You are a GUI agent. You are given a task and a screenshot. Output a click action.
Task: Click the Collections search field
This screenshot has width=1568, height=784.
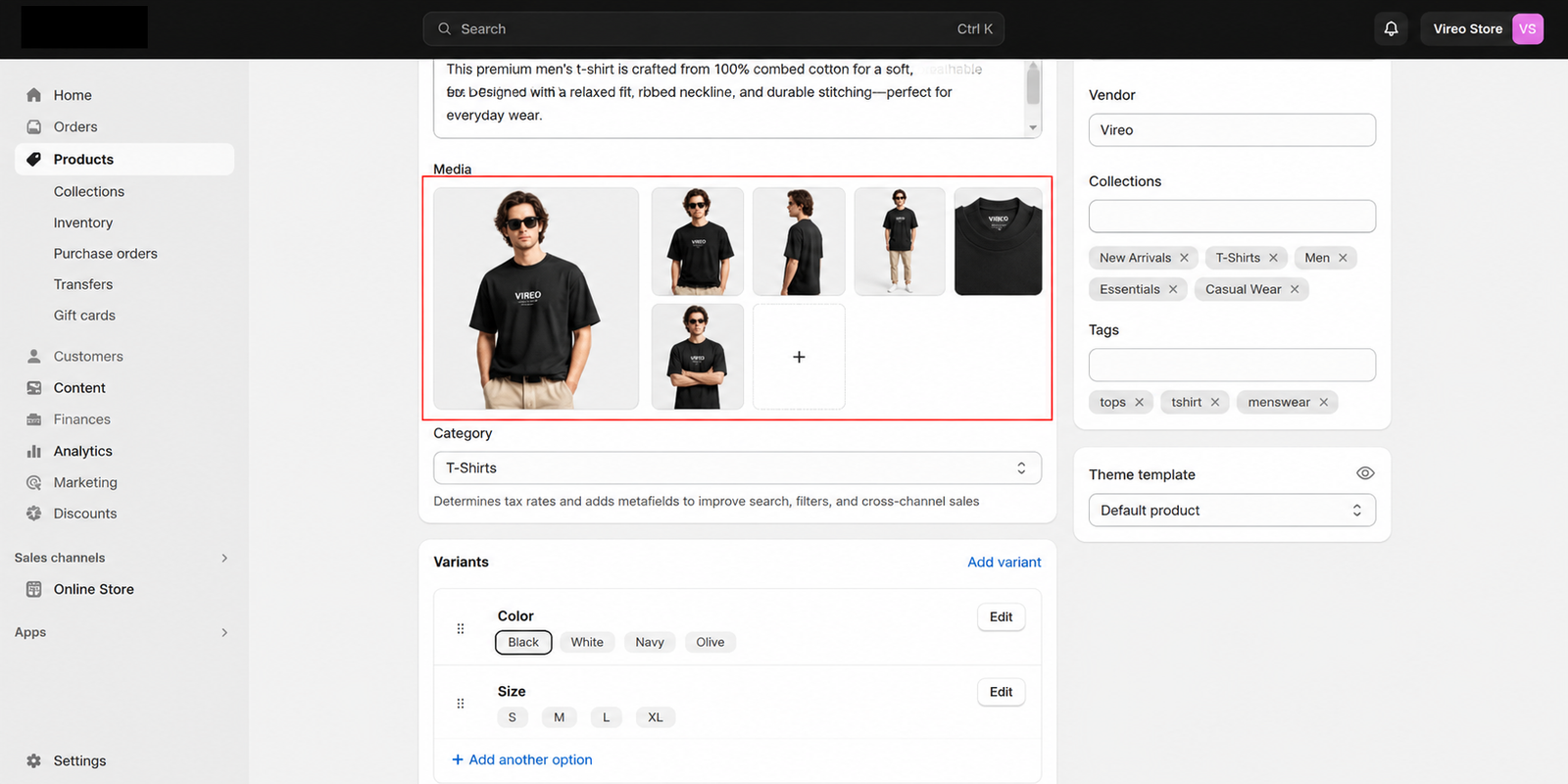click(1232, 216)
